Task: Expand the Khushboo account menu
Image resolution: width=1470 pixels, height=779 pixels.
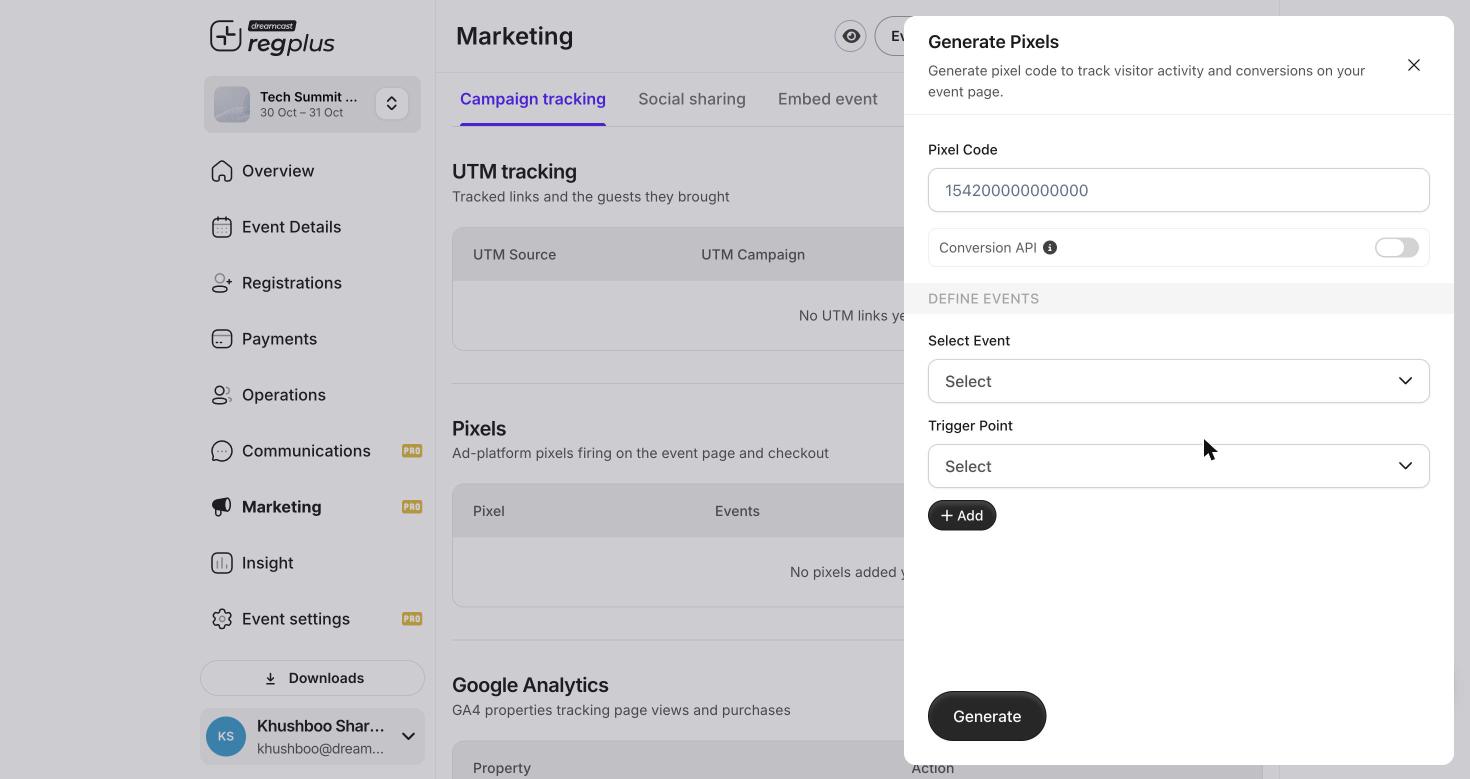Action: (408, 737)
